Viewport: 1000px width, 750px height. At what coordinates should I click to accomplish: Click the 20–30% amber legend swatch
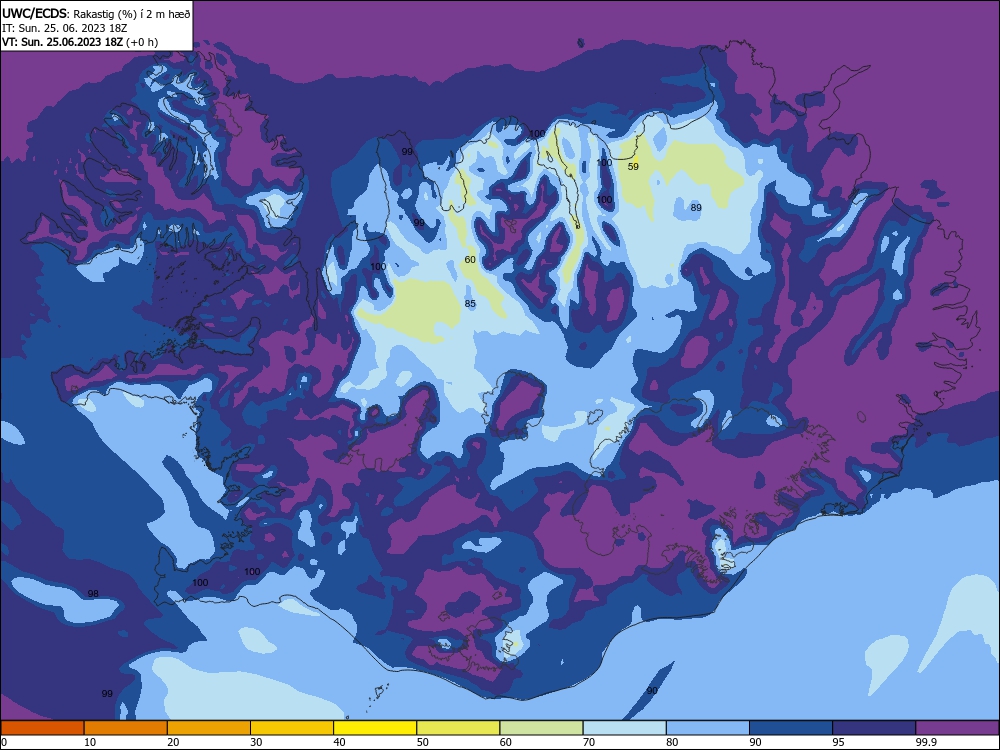pyautogui.click(x=209, y=728)
